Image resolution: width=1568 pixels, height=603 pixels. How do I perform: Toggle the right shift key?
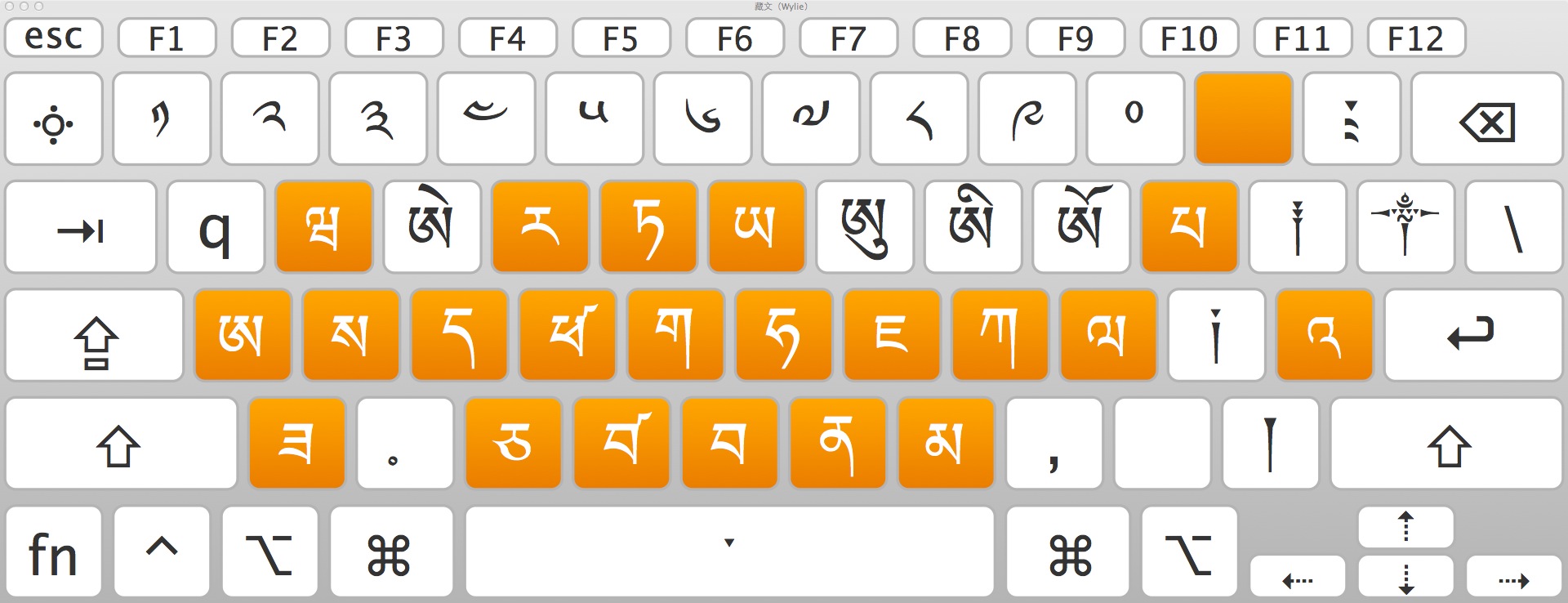pyautogui.click(x=1446, y=444)
